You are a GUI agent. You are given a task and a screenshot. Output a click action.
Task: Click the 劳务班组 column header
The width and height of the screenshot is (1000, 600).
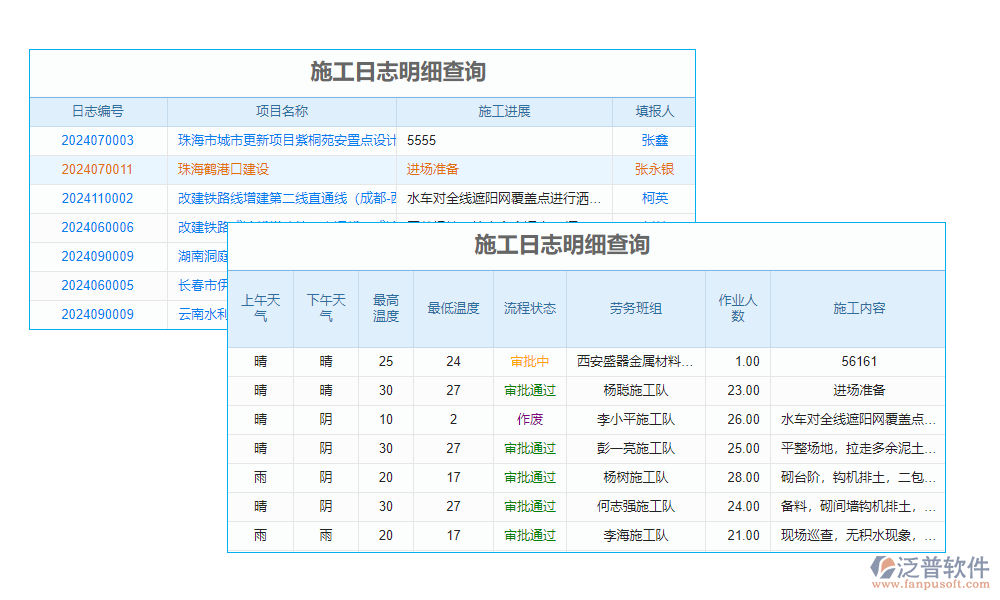click(x=636, y=308)
